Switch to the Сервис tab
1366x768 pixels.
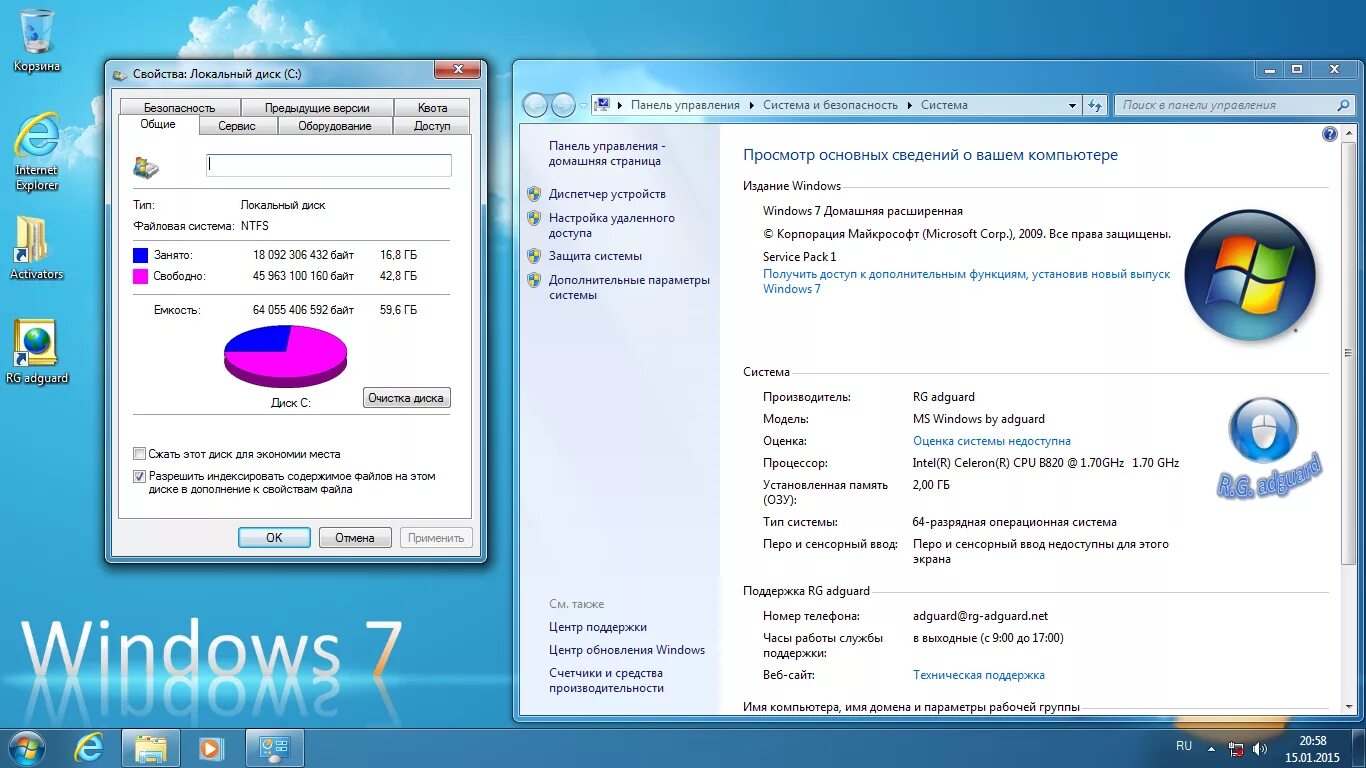click(237, 126)
